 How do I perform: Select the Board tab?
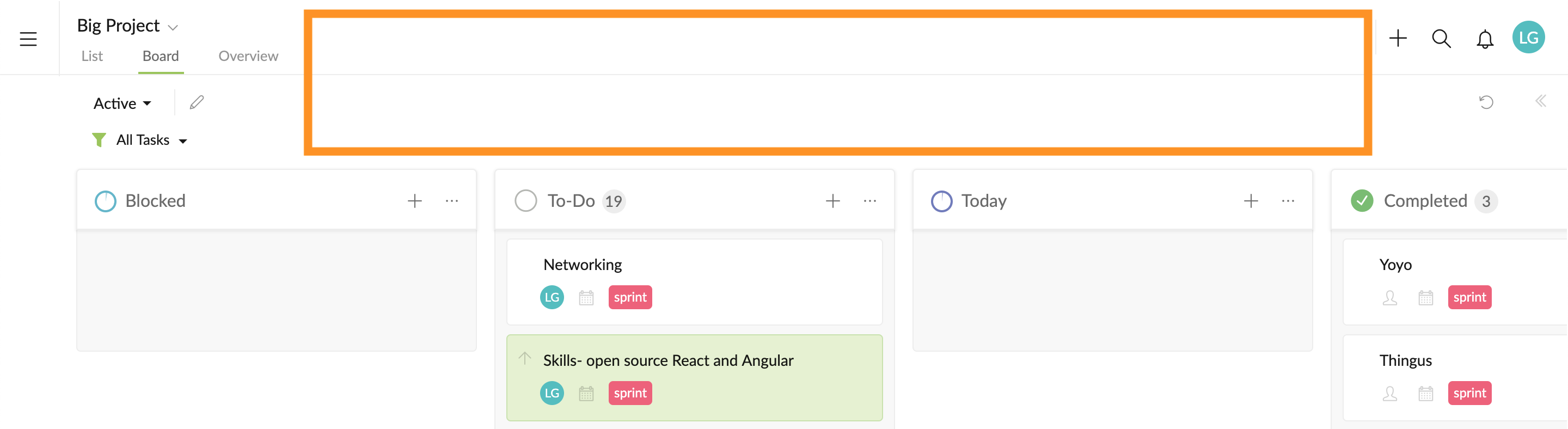pos(161,56)
